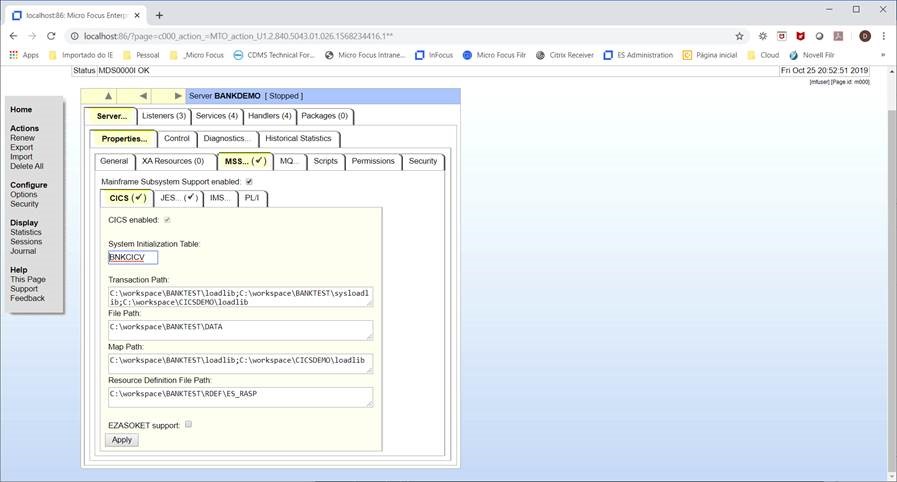Open the Citrix Receiver bookmark
Screen dimensions: 897x482
[565, 55]
